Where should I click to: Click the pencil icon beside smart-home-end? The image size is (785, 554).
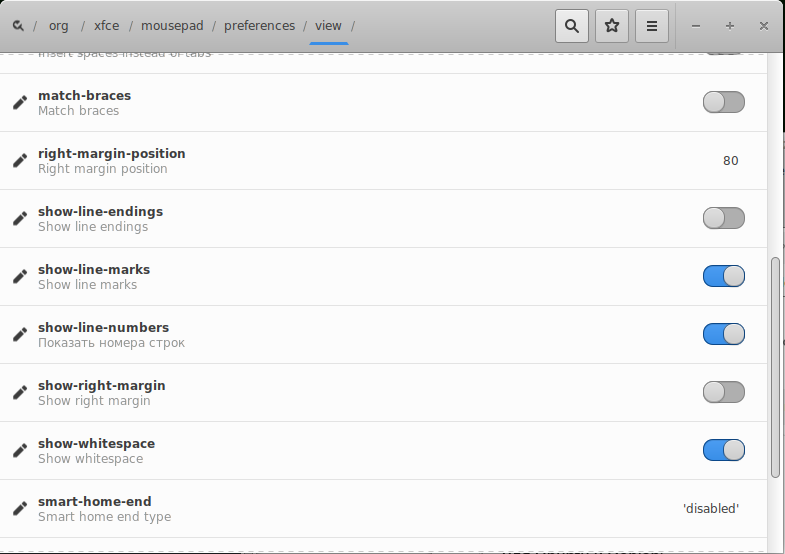point(20,509)
